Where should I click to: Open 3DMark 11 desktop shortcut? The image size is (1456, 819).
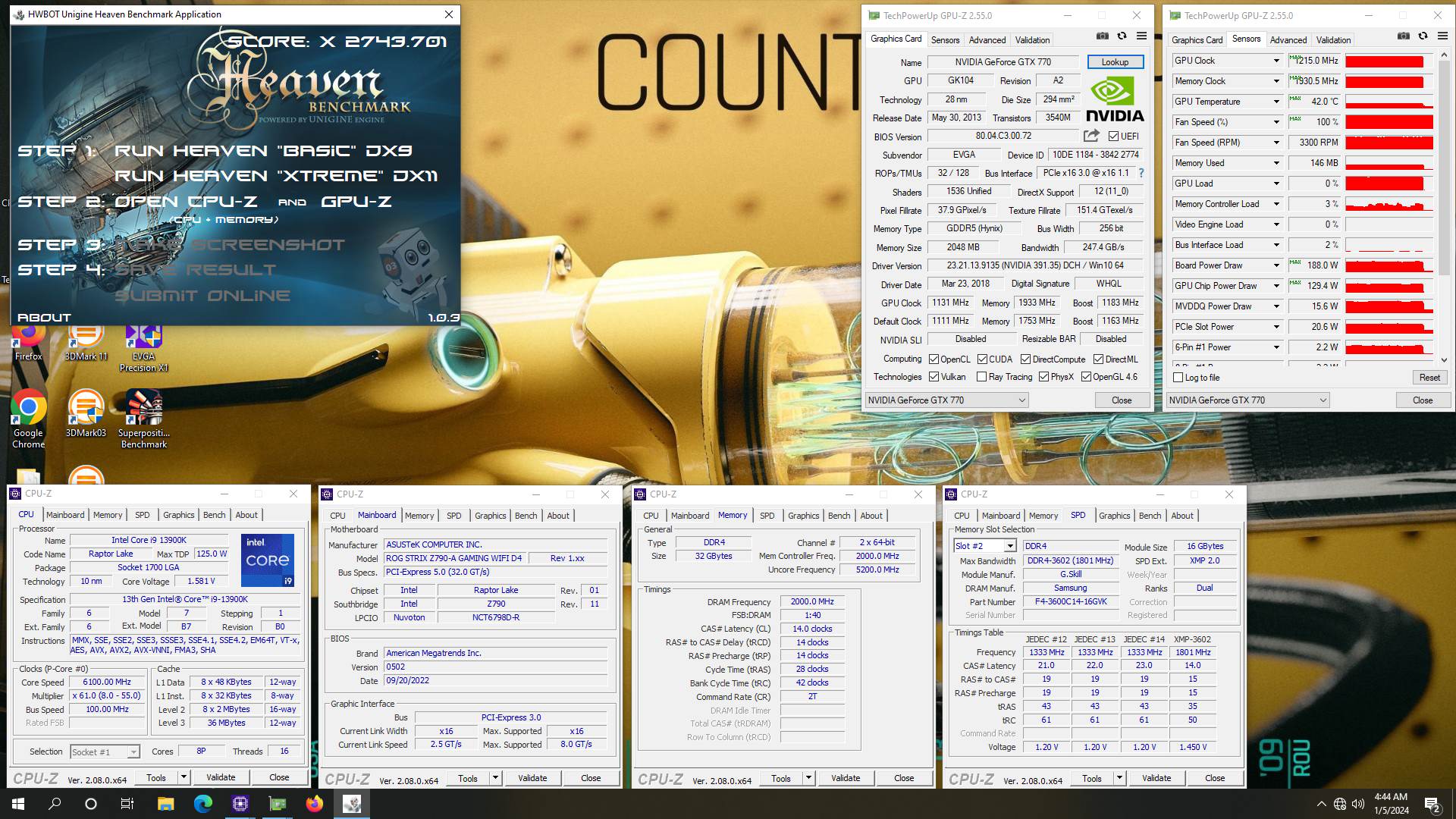click(86, 341)
